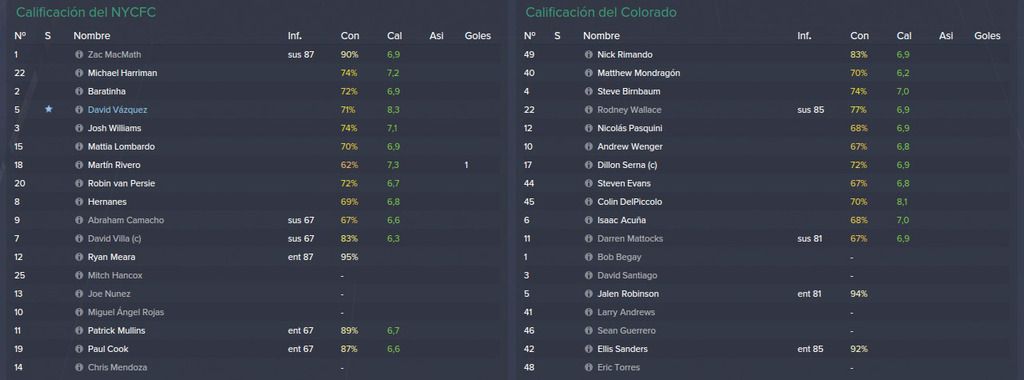The image size is (1024, 380).
Task: Sort NYCFC table by Con column
Action: [x=349, y=36]
